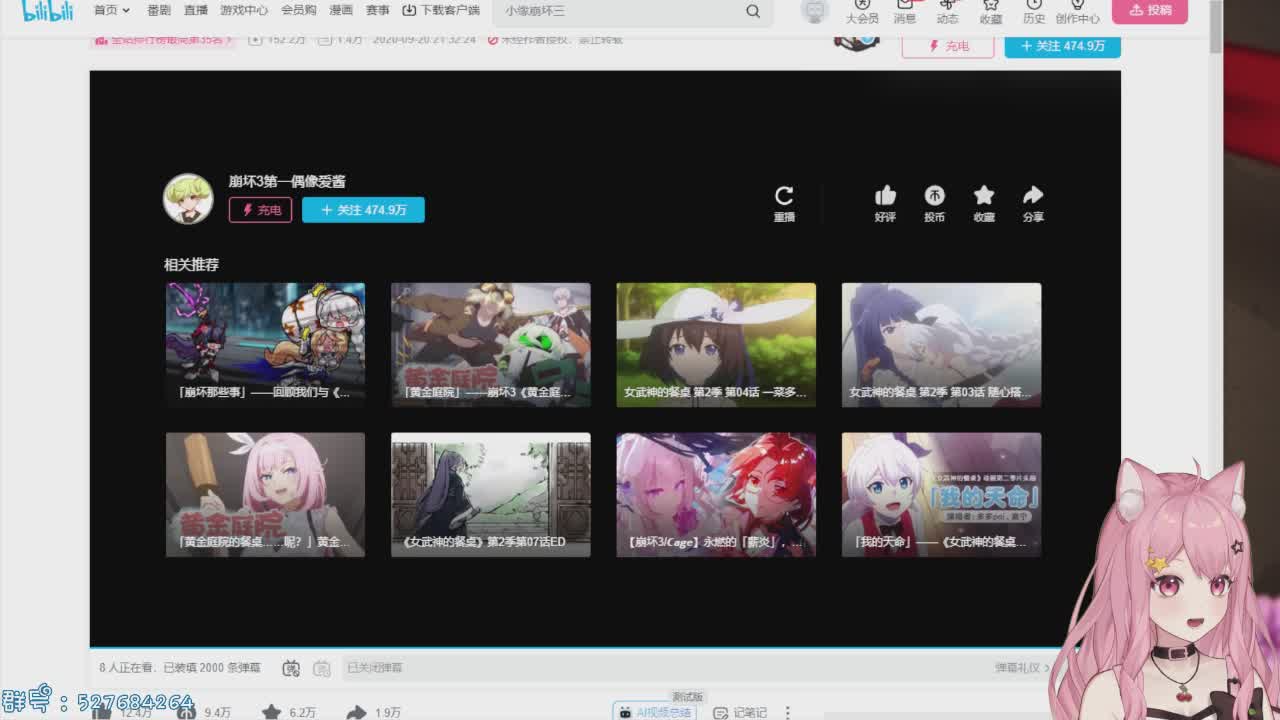Open 动态 feed in header
This screenshot has height=720, width=1280.
pyautogui.click(x=947, y=12)
